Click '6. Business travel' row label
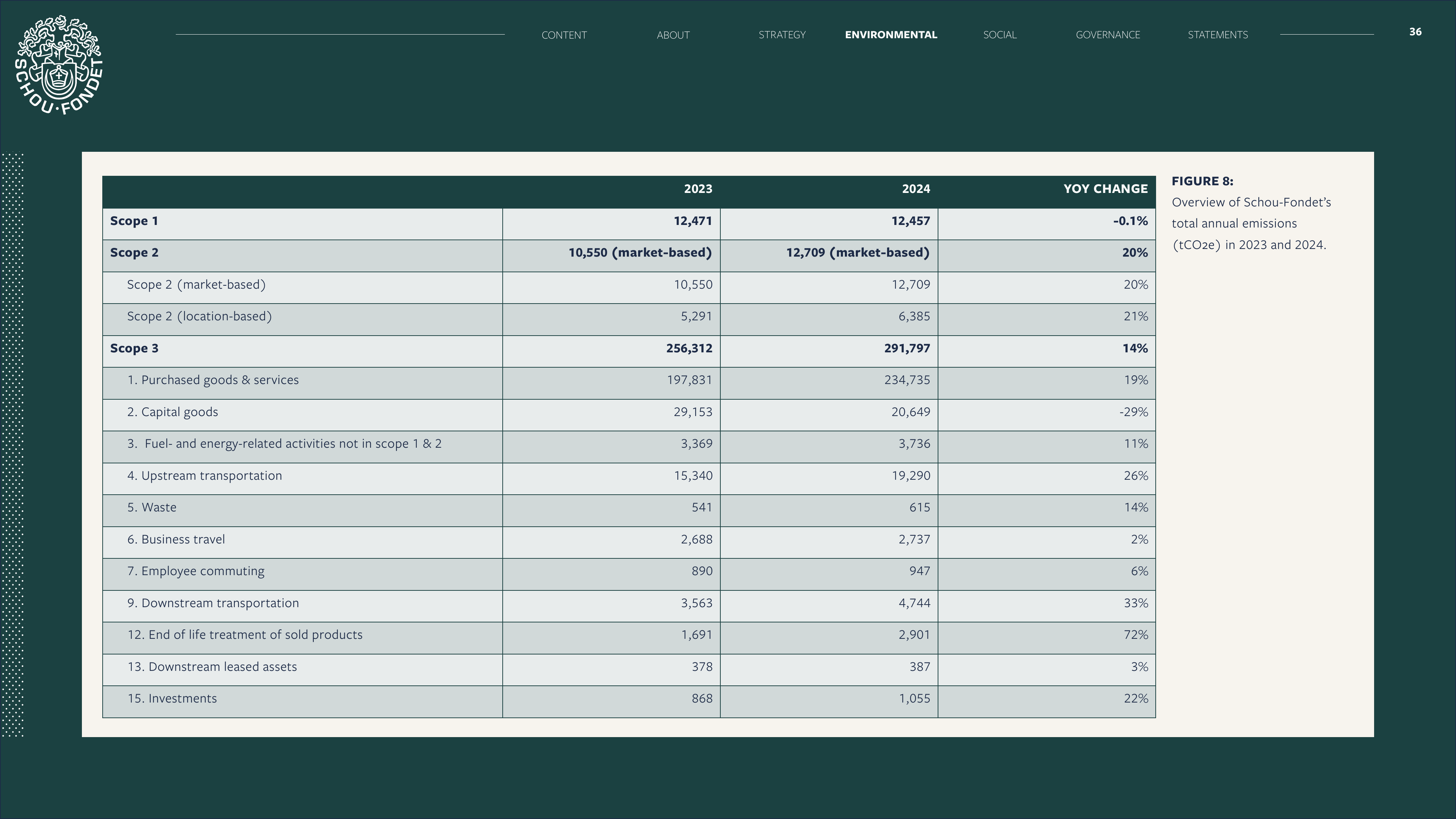 pyautogui.click(x=176, y=540)
